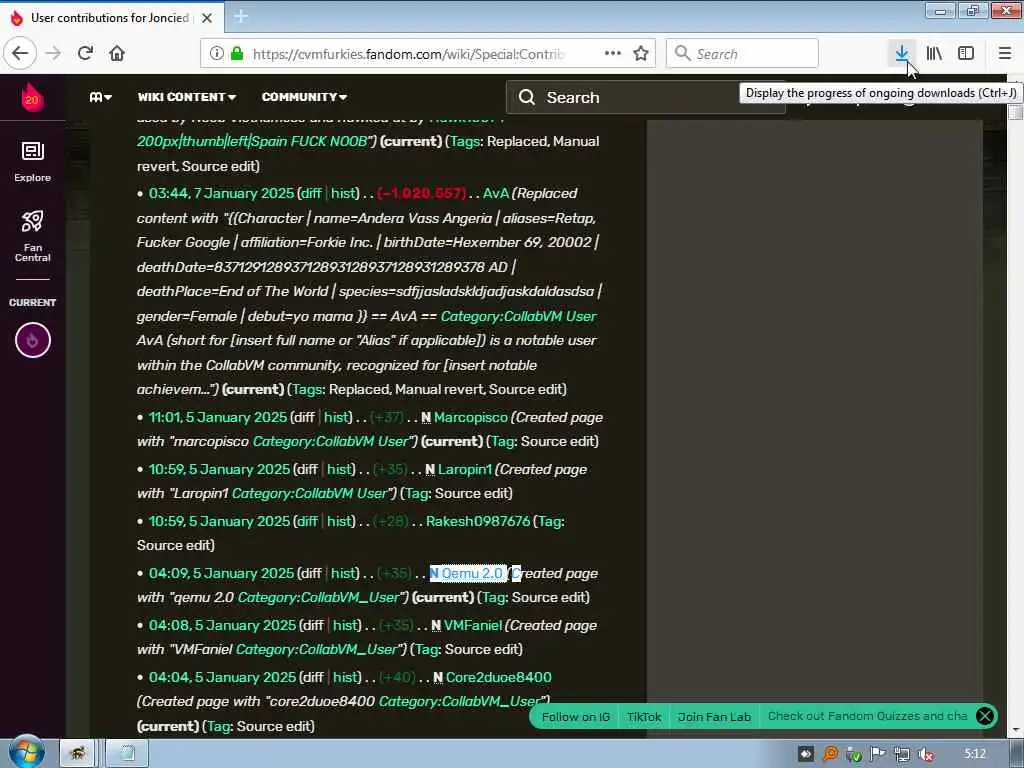Reload the page with the refresh icon
1024x768 pixels.
click(85, 53)
